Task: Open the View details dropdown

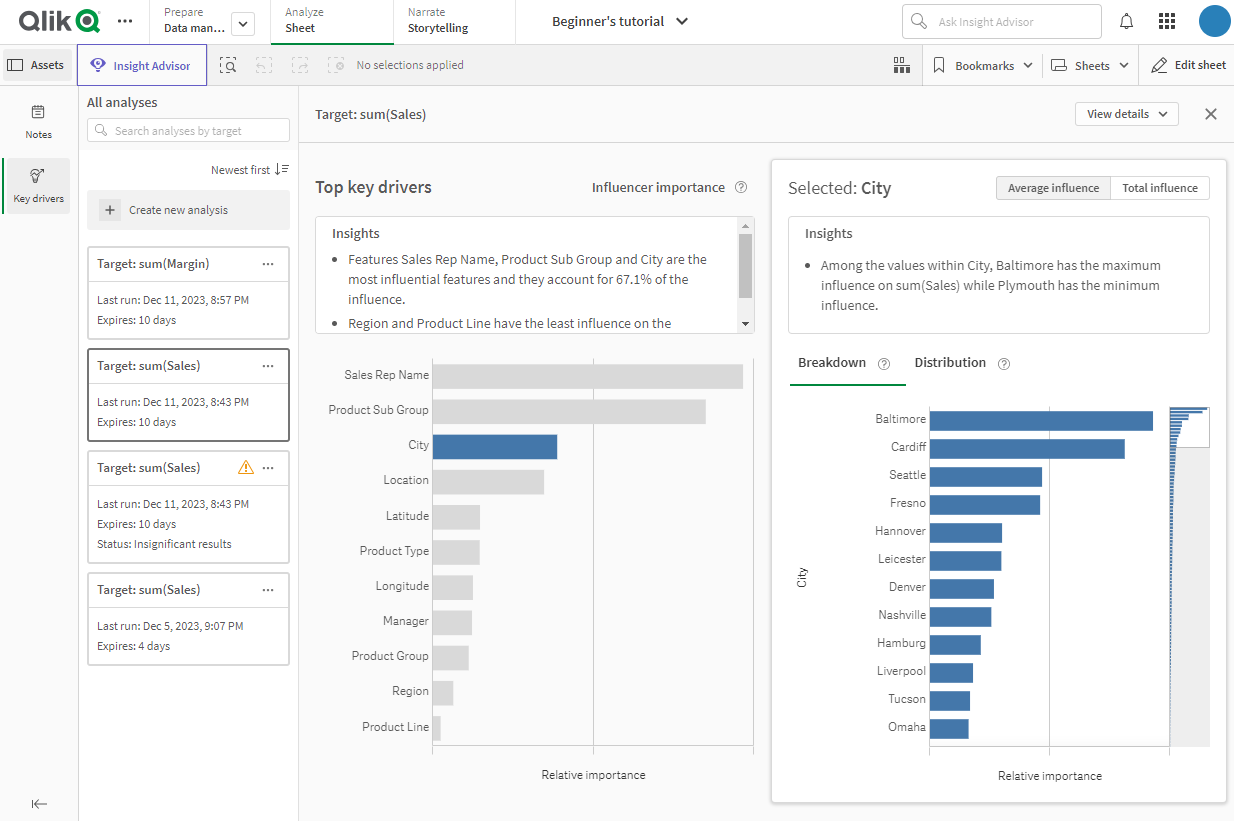Action: pyautogui.click(x=1126, y=113)
